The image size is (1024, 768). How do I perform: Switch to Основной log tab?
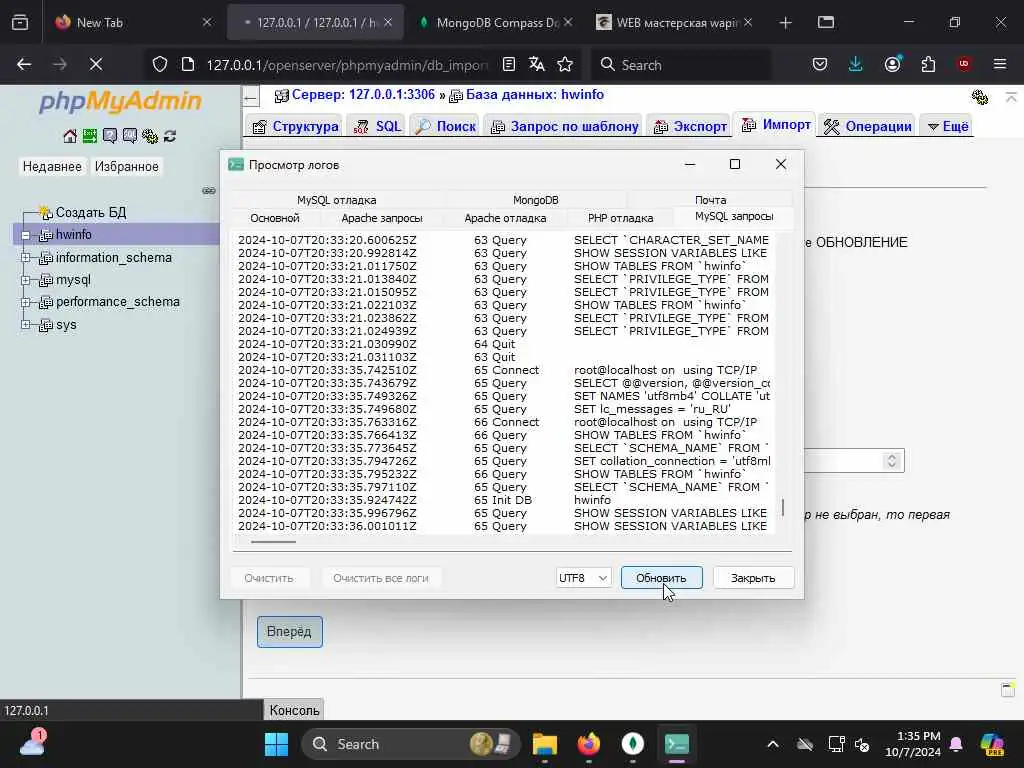(275, 218)
